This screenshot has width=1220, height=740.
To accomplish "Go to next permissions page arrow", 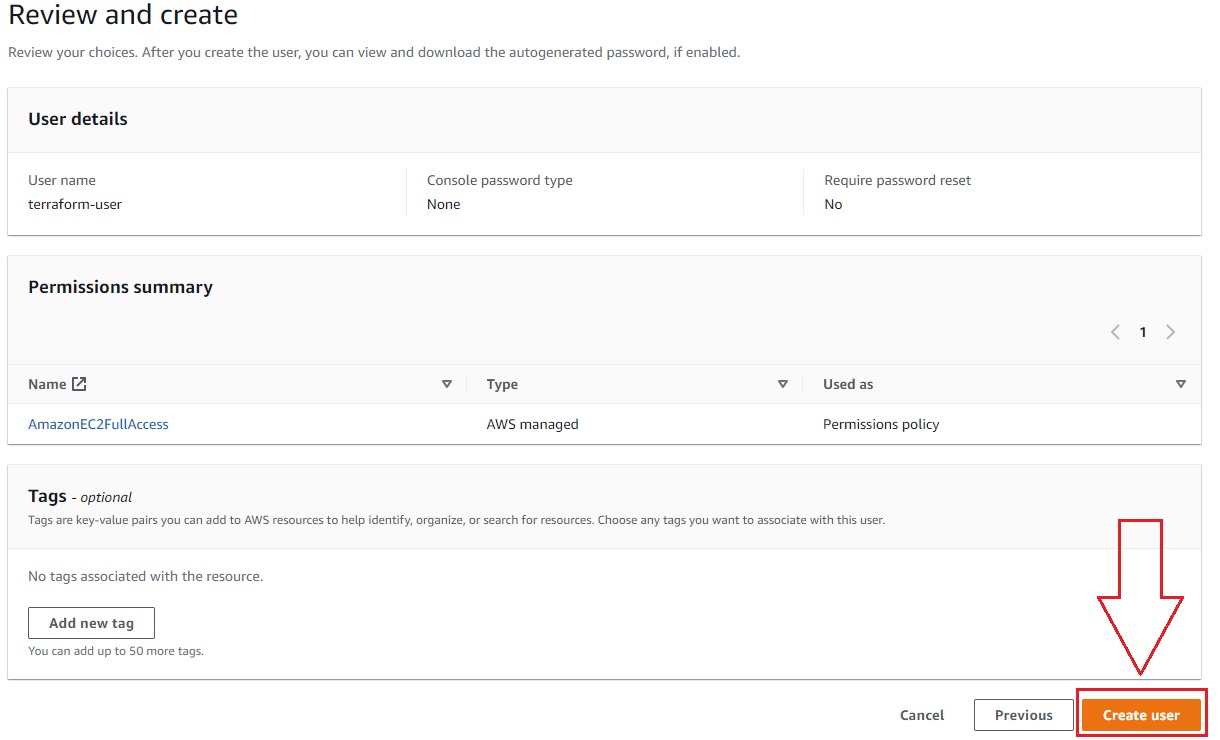I will point(1171,332).
